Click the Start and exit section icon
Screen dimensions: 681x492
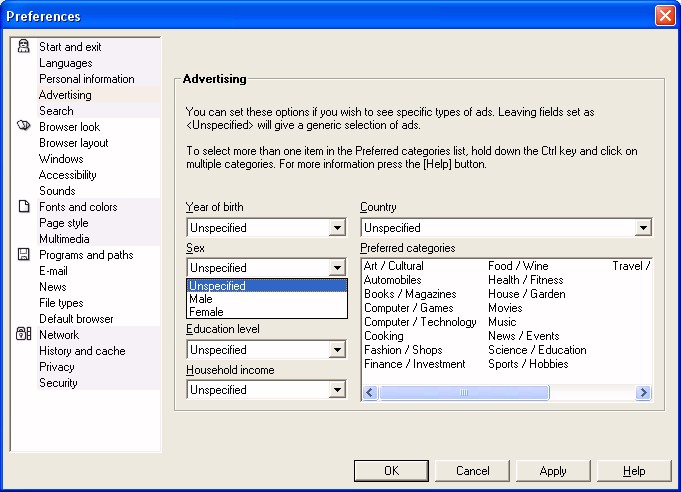24,47
